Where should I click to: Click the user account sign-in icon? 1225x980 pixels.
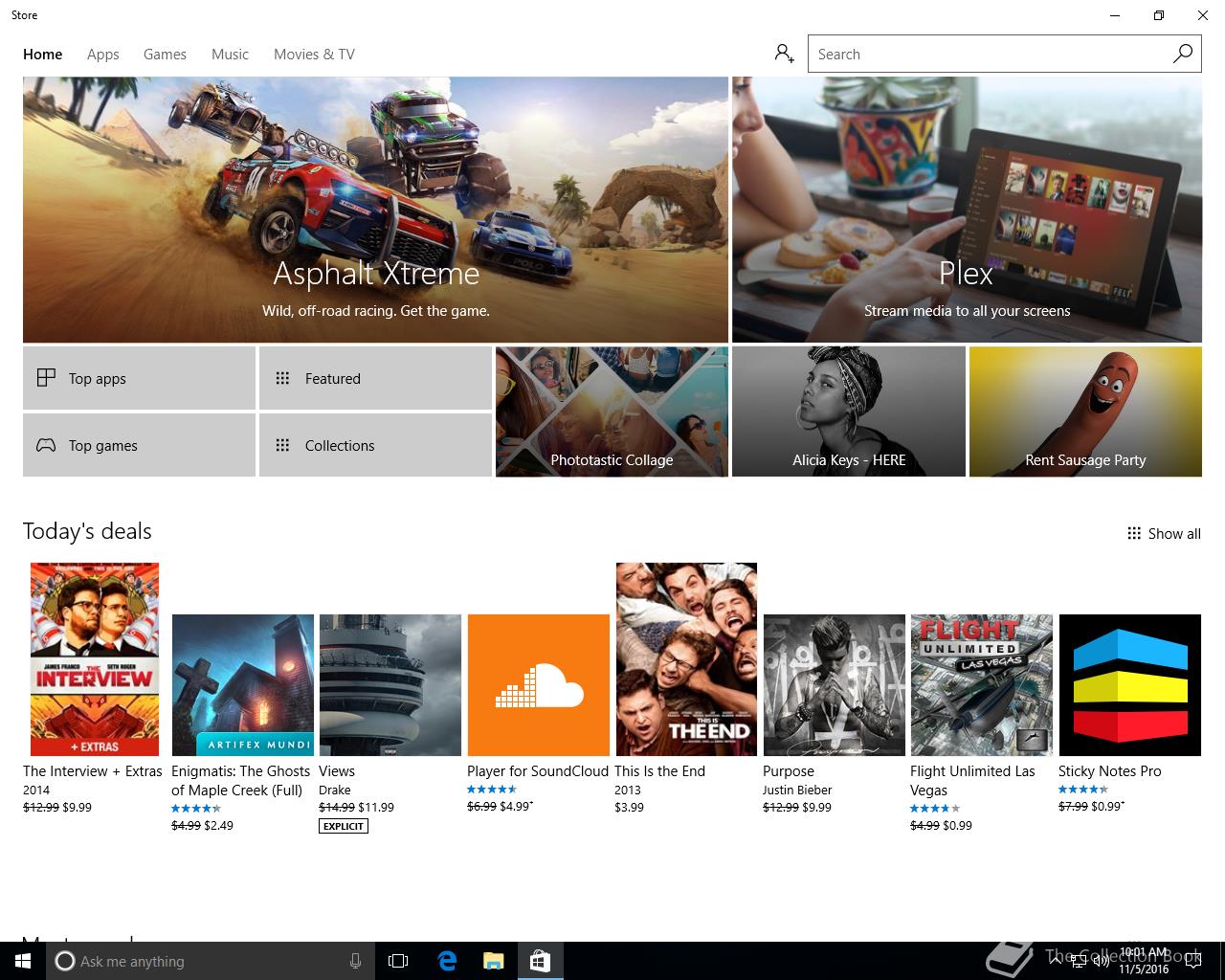pyautogui.click(x=785, y=54)
